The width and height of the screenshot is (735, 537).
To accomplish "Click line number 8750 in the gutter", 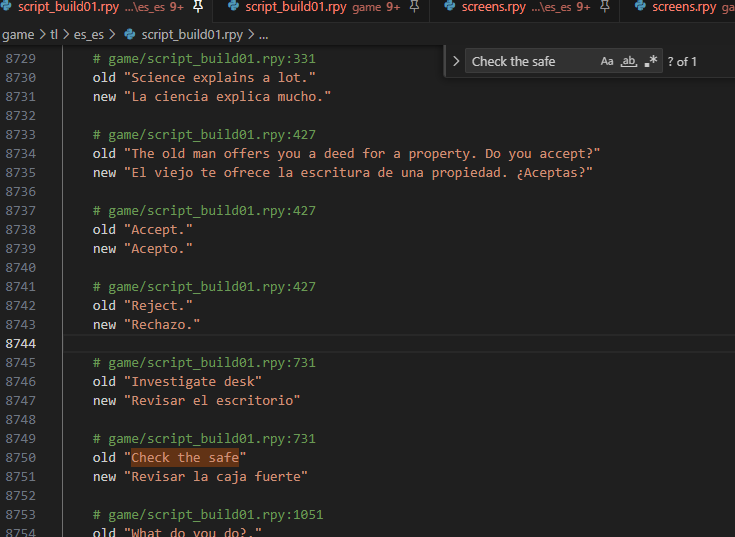I will pyautogui.click(x=21, y=457).
